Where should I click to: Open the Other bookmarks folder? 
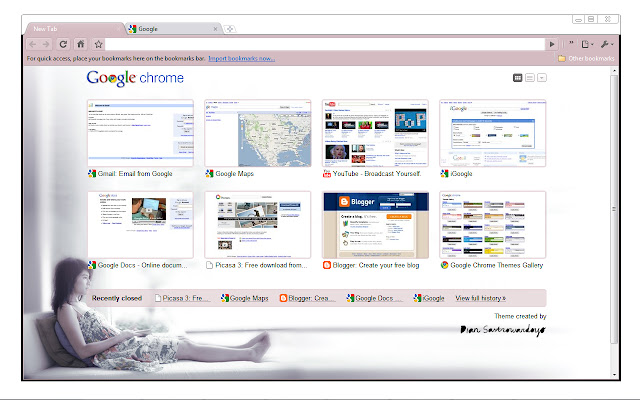click(586, 58)
